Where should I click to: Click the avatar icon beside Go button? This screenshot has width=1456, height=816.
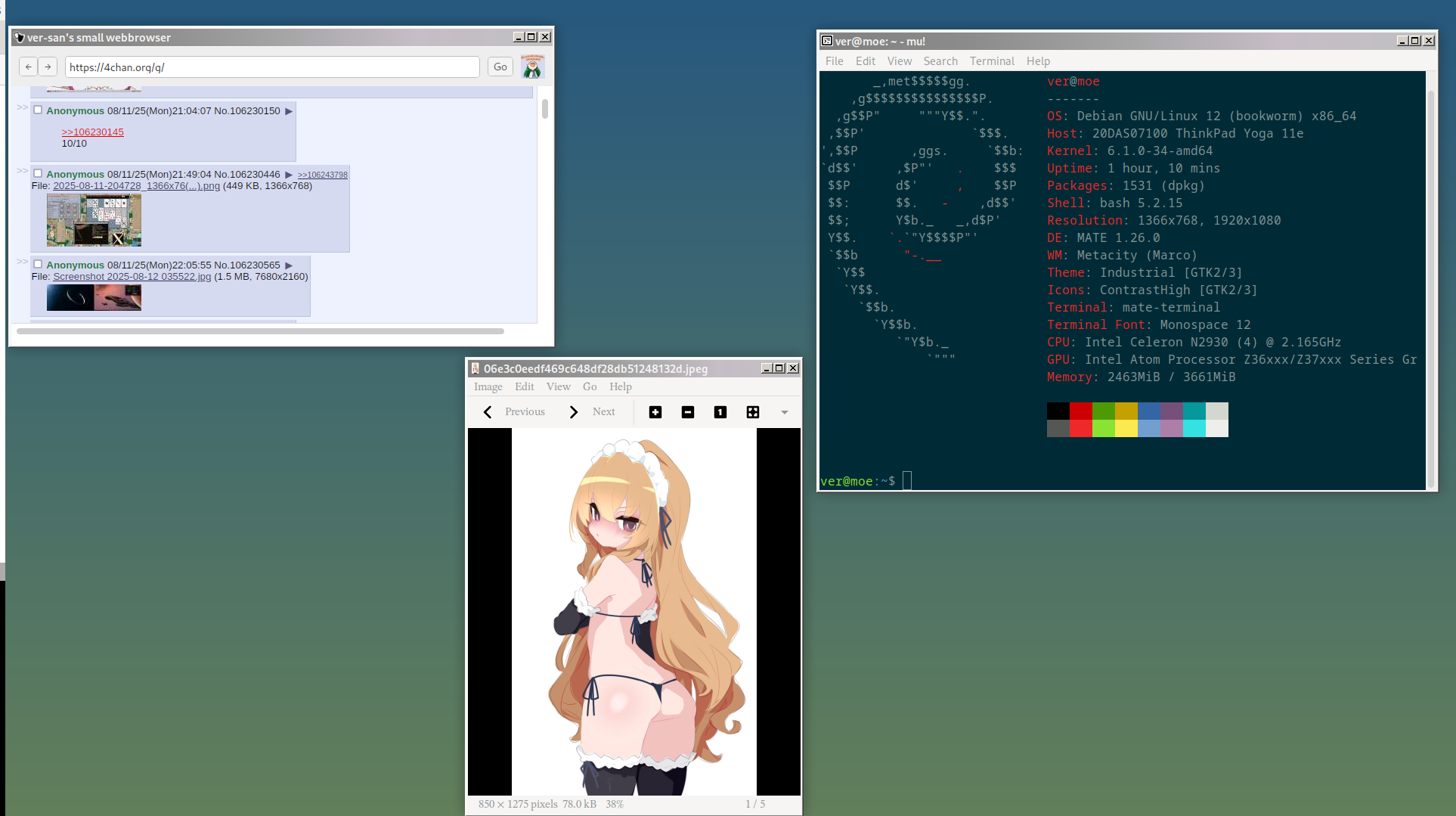533,67
